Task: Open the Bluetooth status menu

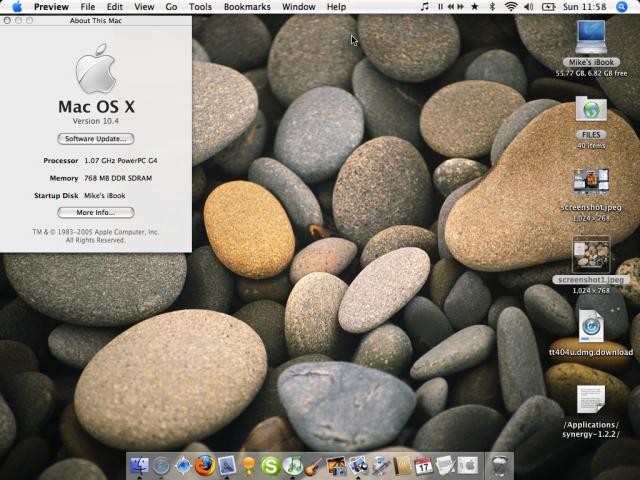Action: pos(491,7)
